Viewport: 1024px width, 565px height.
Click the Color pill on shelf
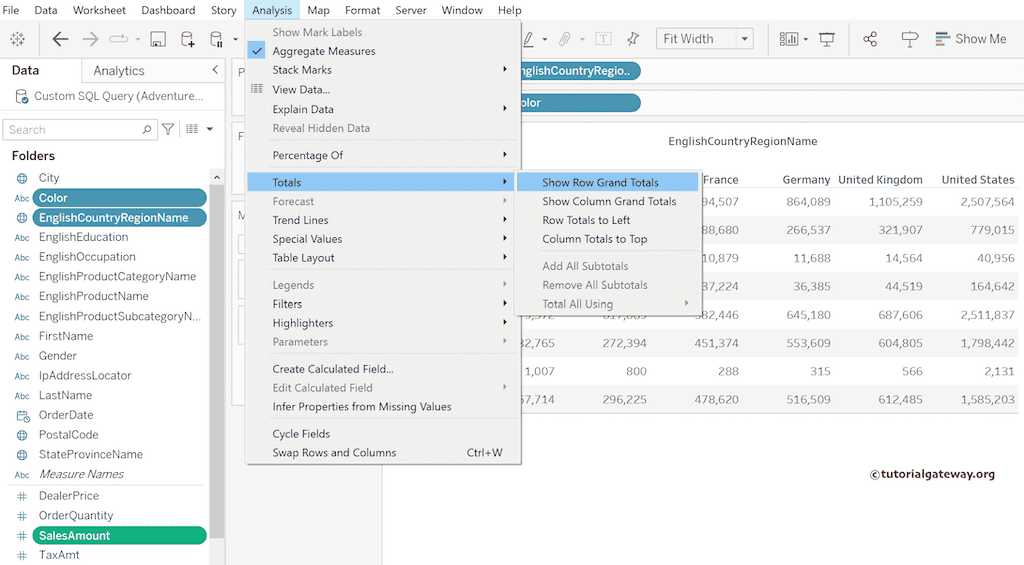click(x=580, y=103)
